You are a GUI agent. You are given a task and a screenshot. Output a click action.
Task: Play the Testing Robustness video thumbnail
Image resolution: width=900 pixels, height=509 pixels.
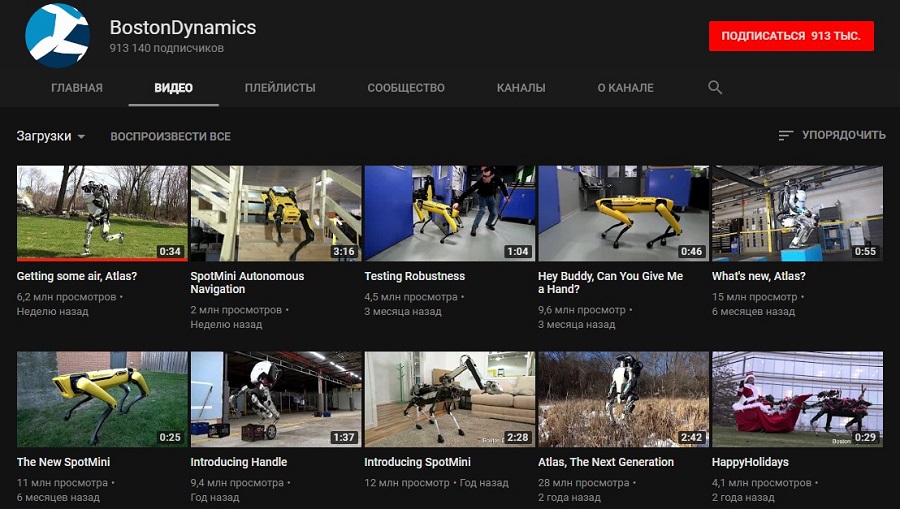(x=450, y=213)
